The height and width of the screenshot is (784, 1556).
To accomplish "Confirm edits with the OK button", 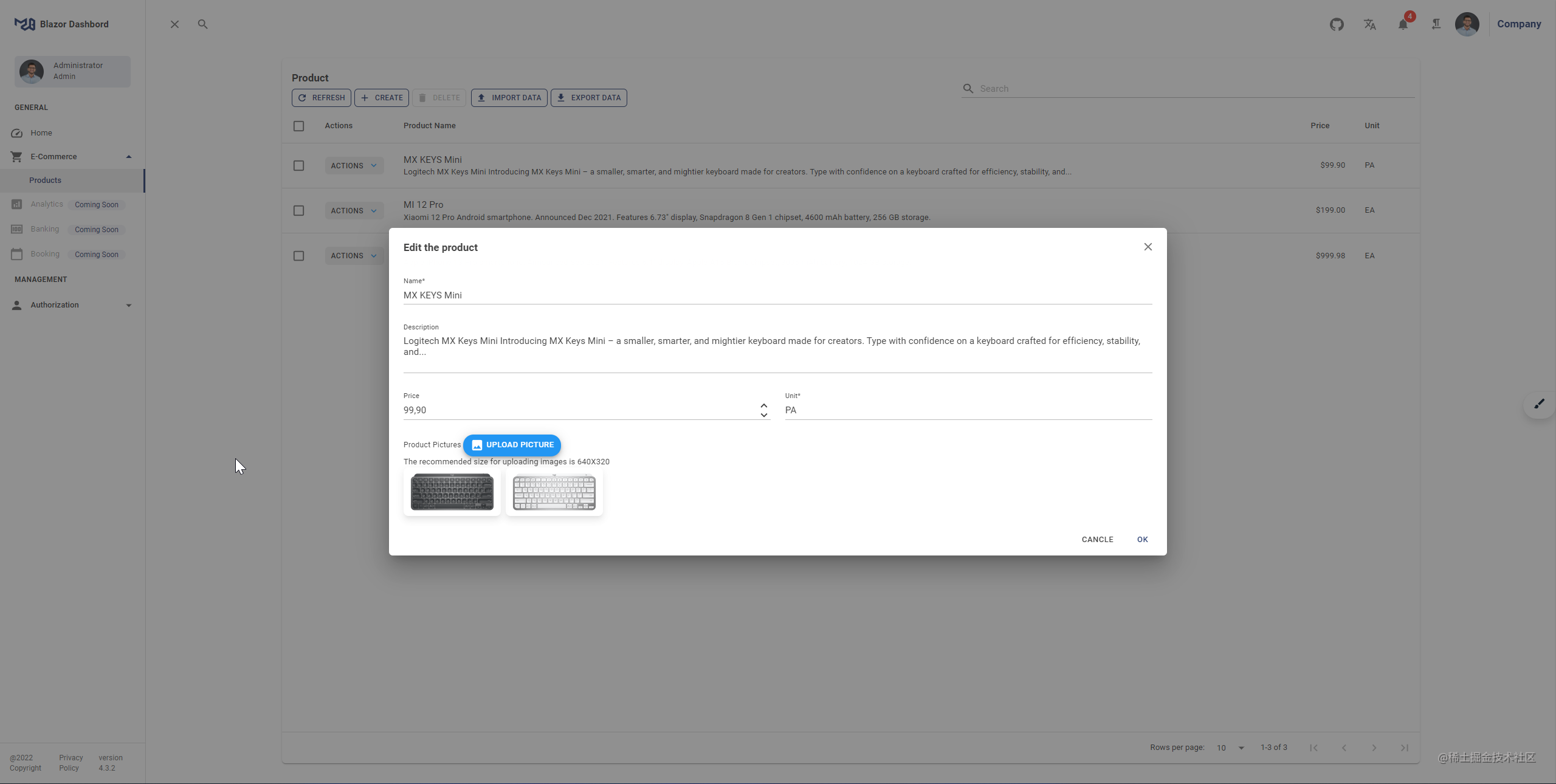I will (x=1141, y=539).
